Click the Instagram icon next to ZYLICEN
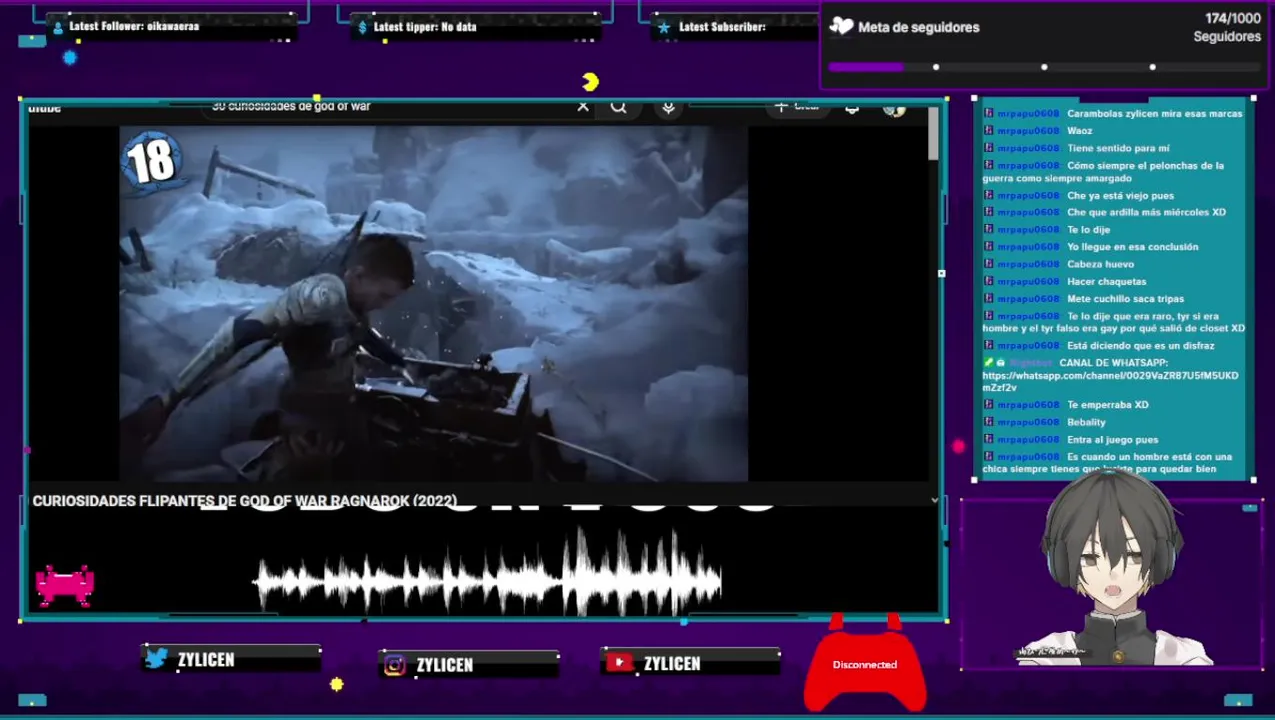Image resolution: width=1275 pixels, height=720 pixels. pyautogui.click(x=395, y=664)
